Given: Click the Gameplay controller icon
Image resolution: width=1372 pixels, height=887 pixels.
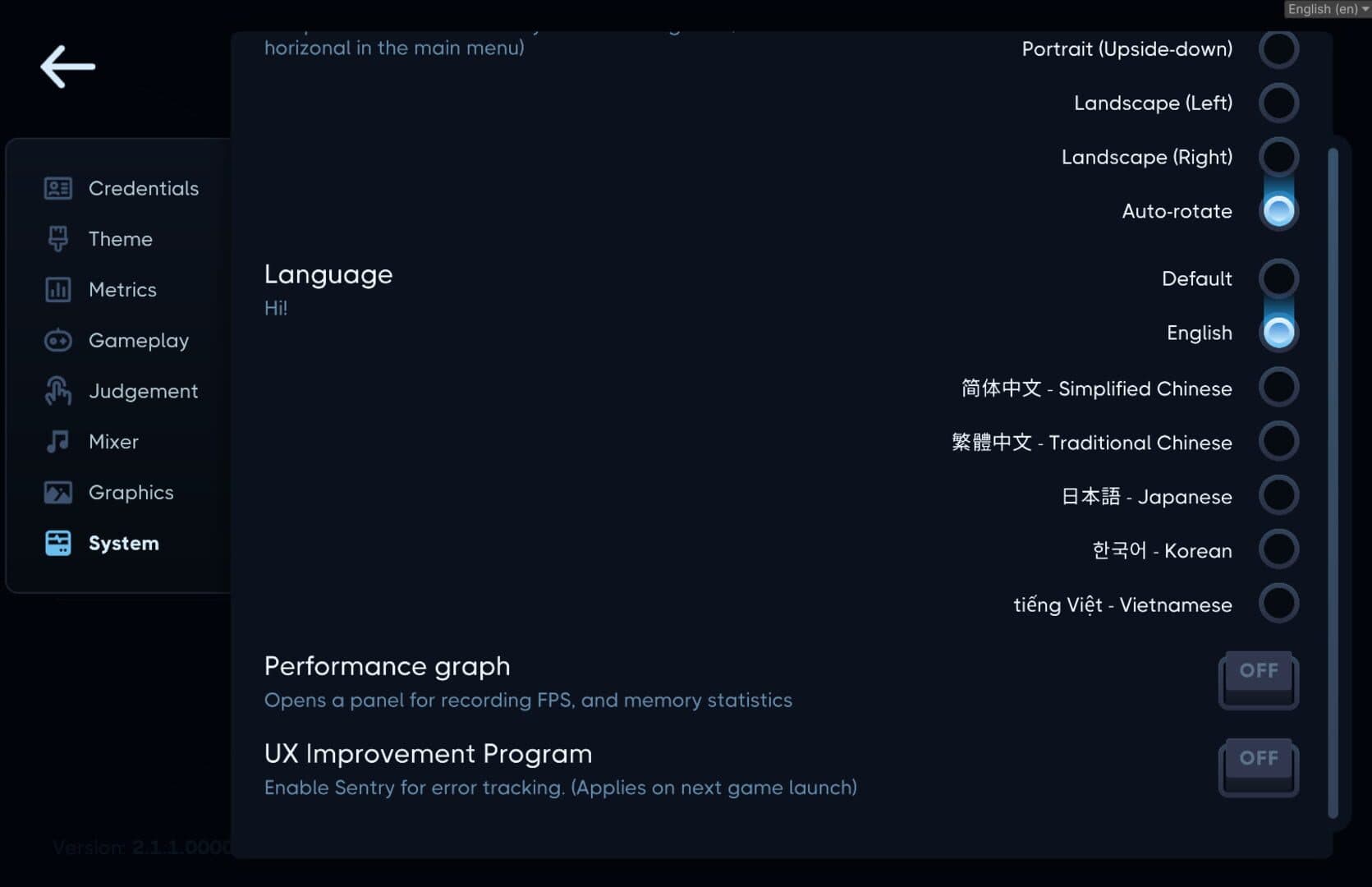Looking at the screenshot, I should click(x=57, y=340).
